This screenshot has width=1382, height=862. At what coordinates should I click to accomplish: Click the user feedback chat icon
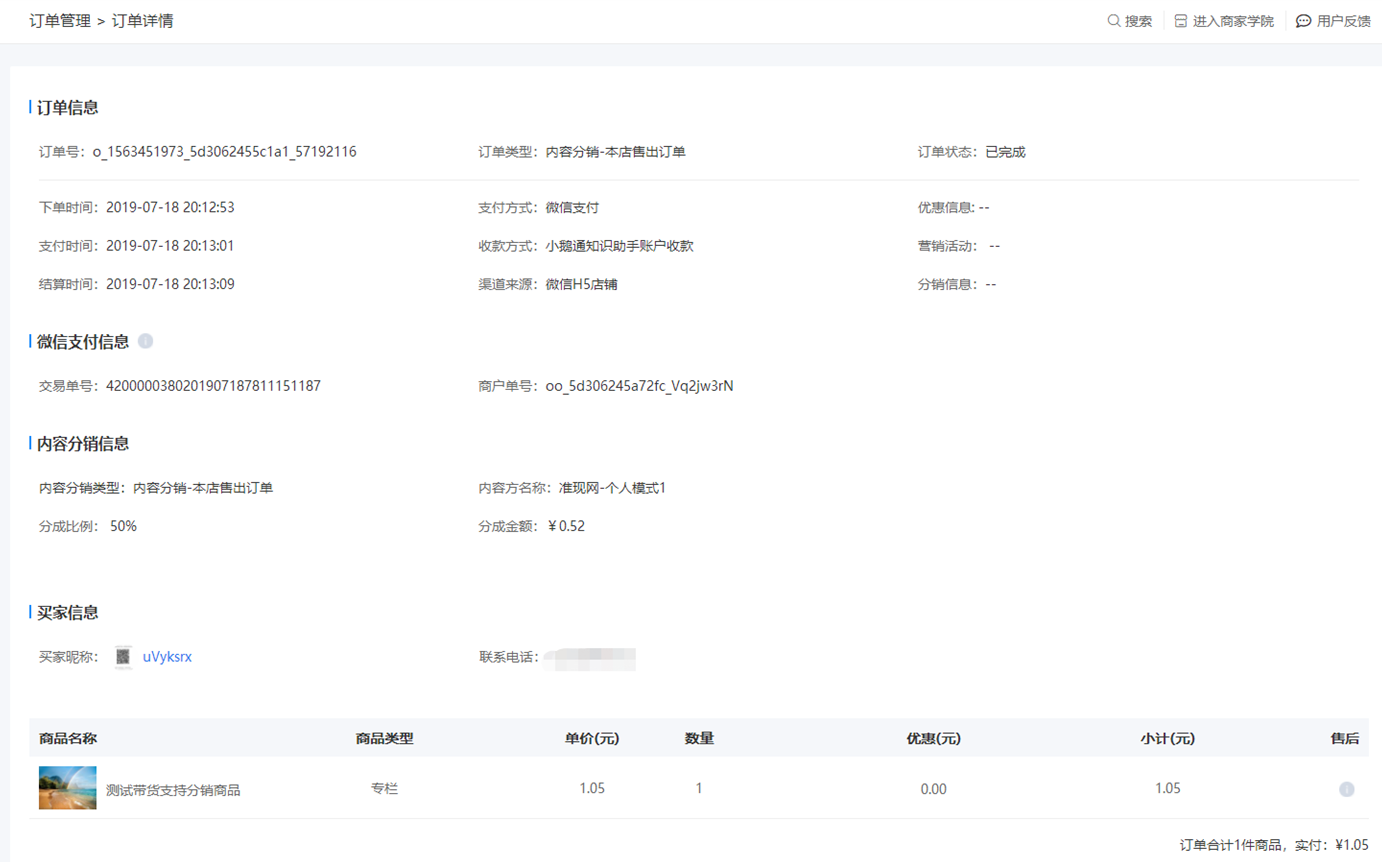1303,21
